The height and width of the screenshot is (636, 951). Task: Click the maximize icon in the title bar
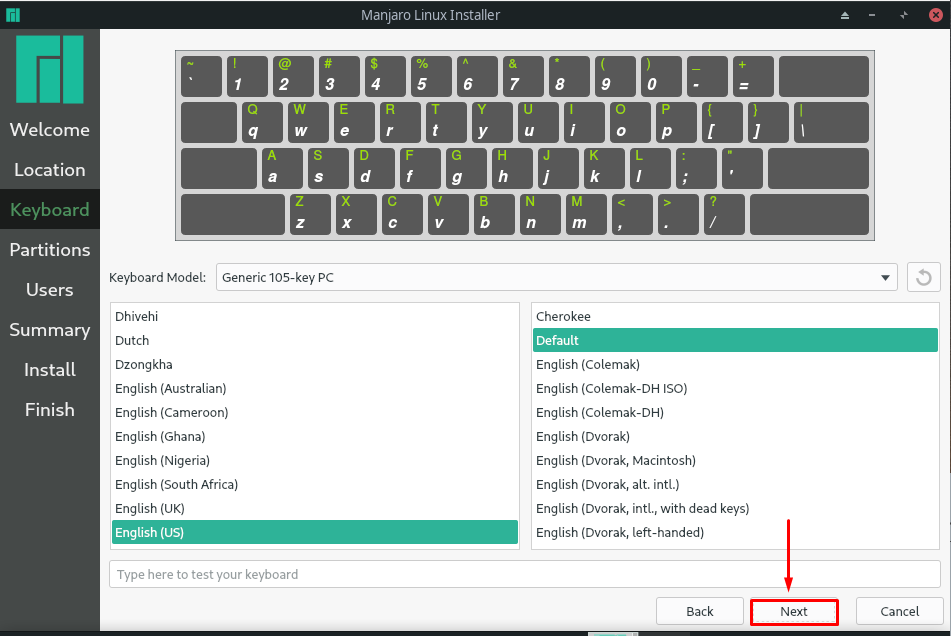904,15
